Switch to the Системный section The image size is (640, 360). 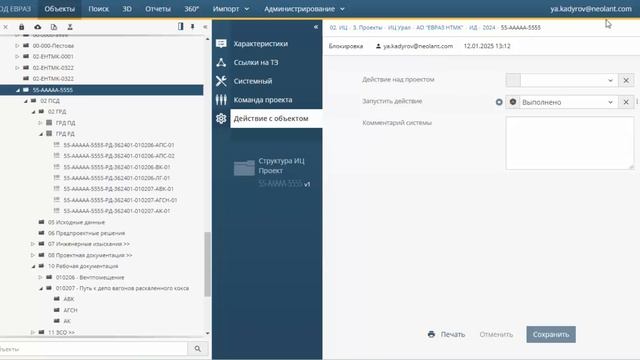click(x=253, y=81)
